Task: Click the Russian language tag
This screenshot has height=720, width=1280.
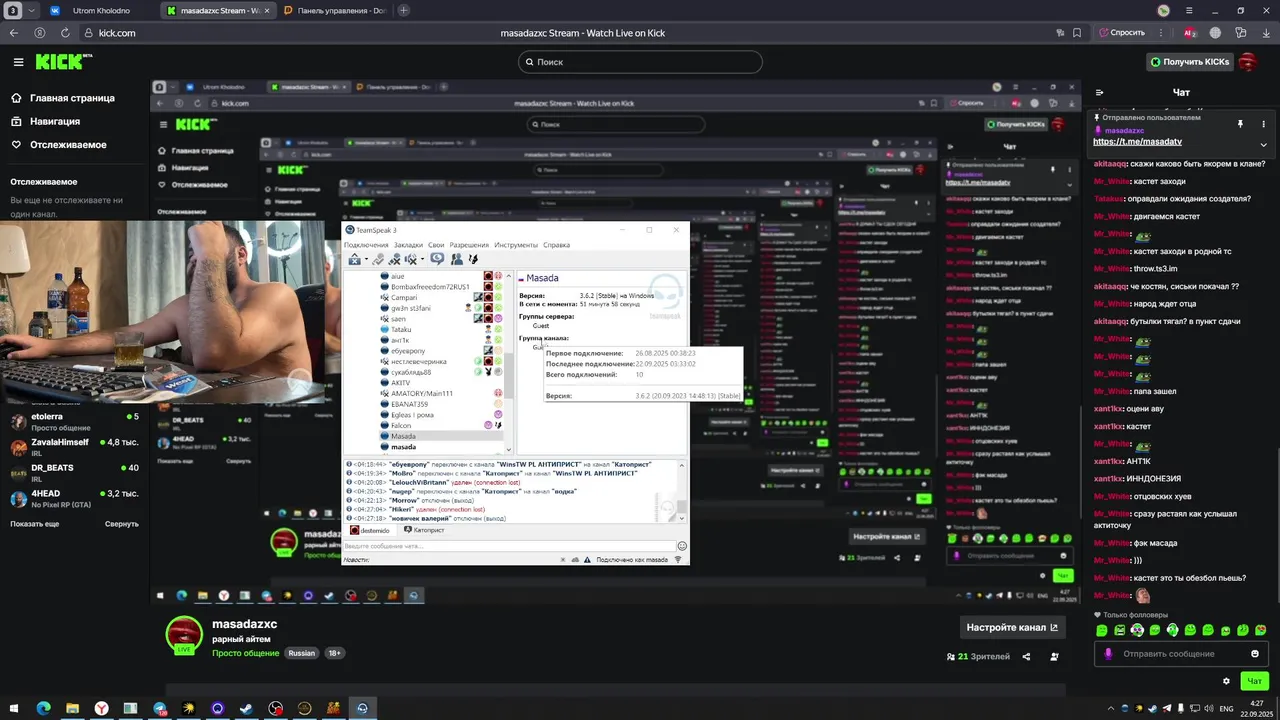Action: pyautogui.click(x=302, y=653)
